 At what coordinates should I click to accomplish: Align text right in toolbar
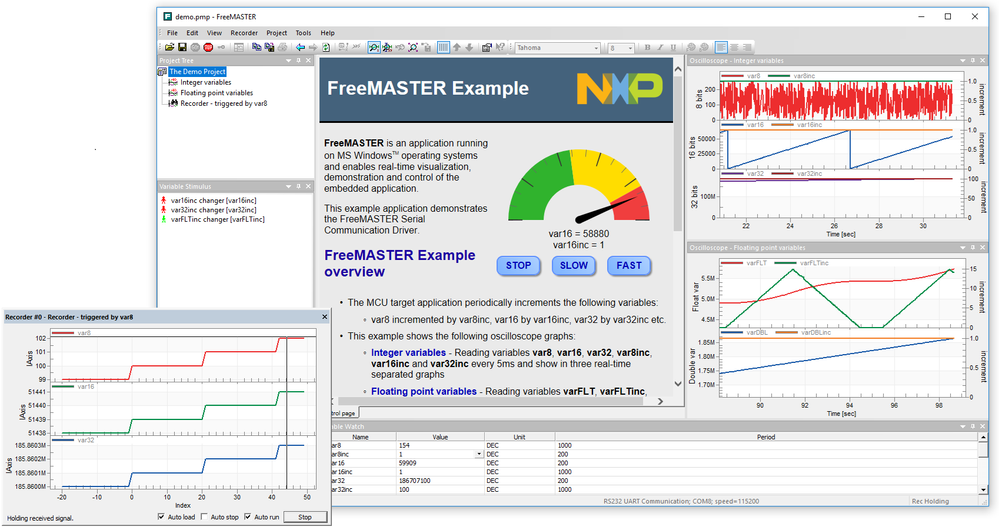coord(747,47)
